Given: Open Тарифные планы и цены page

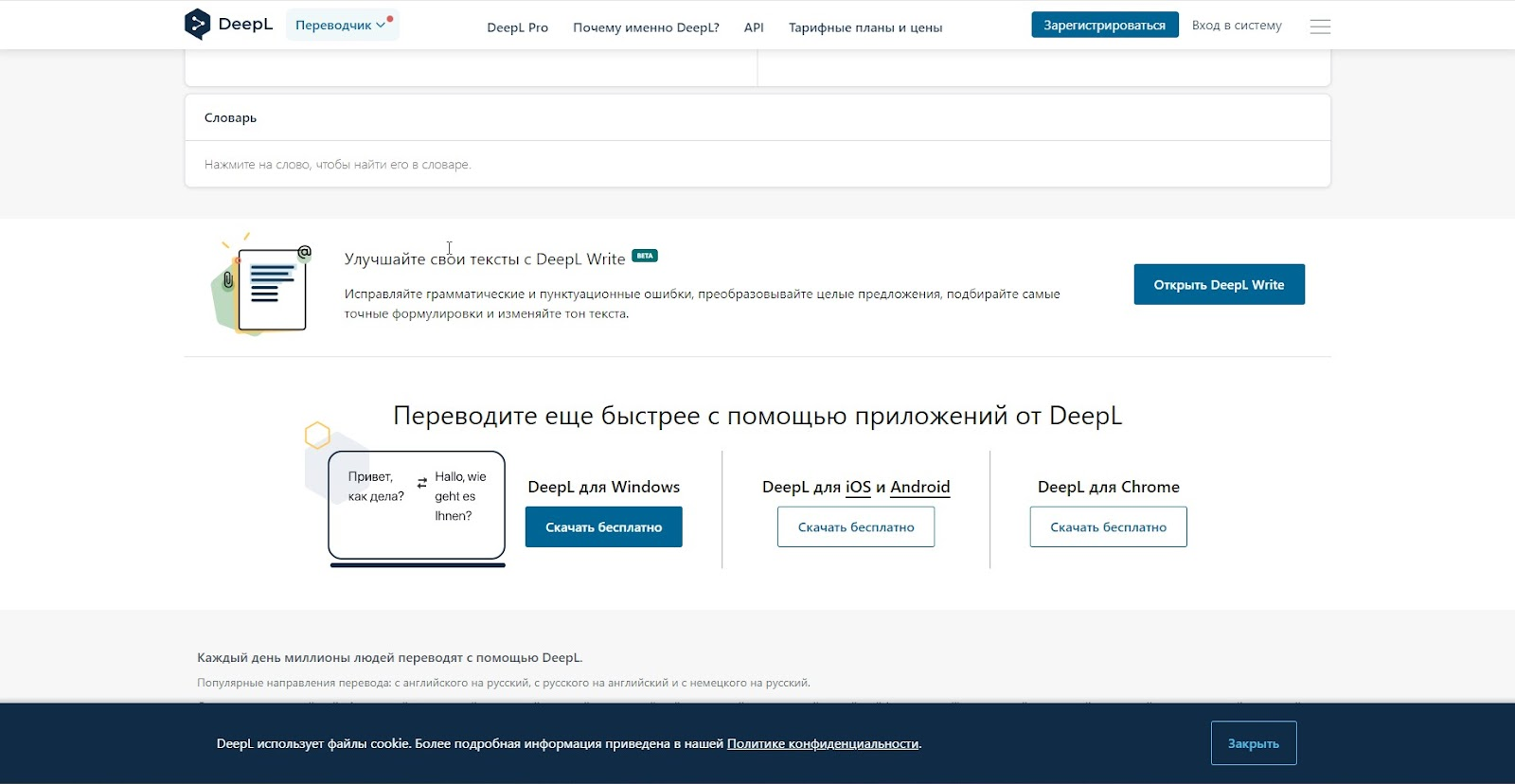Looking at the screenshot, I should (865, 27).
